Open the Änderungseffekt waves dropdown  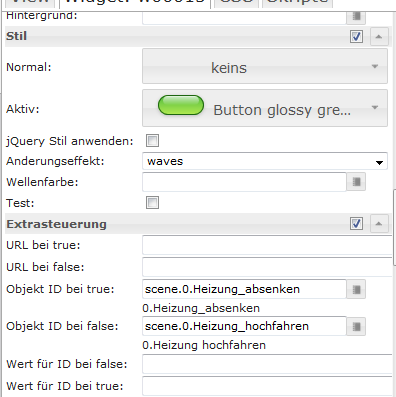(265, 161)
